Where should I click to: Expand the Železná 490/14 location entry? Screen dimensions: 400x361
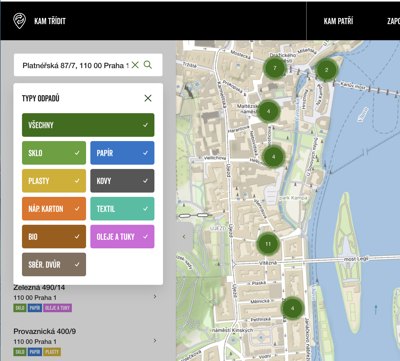coord(155,296)
